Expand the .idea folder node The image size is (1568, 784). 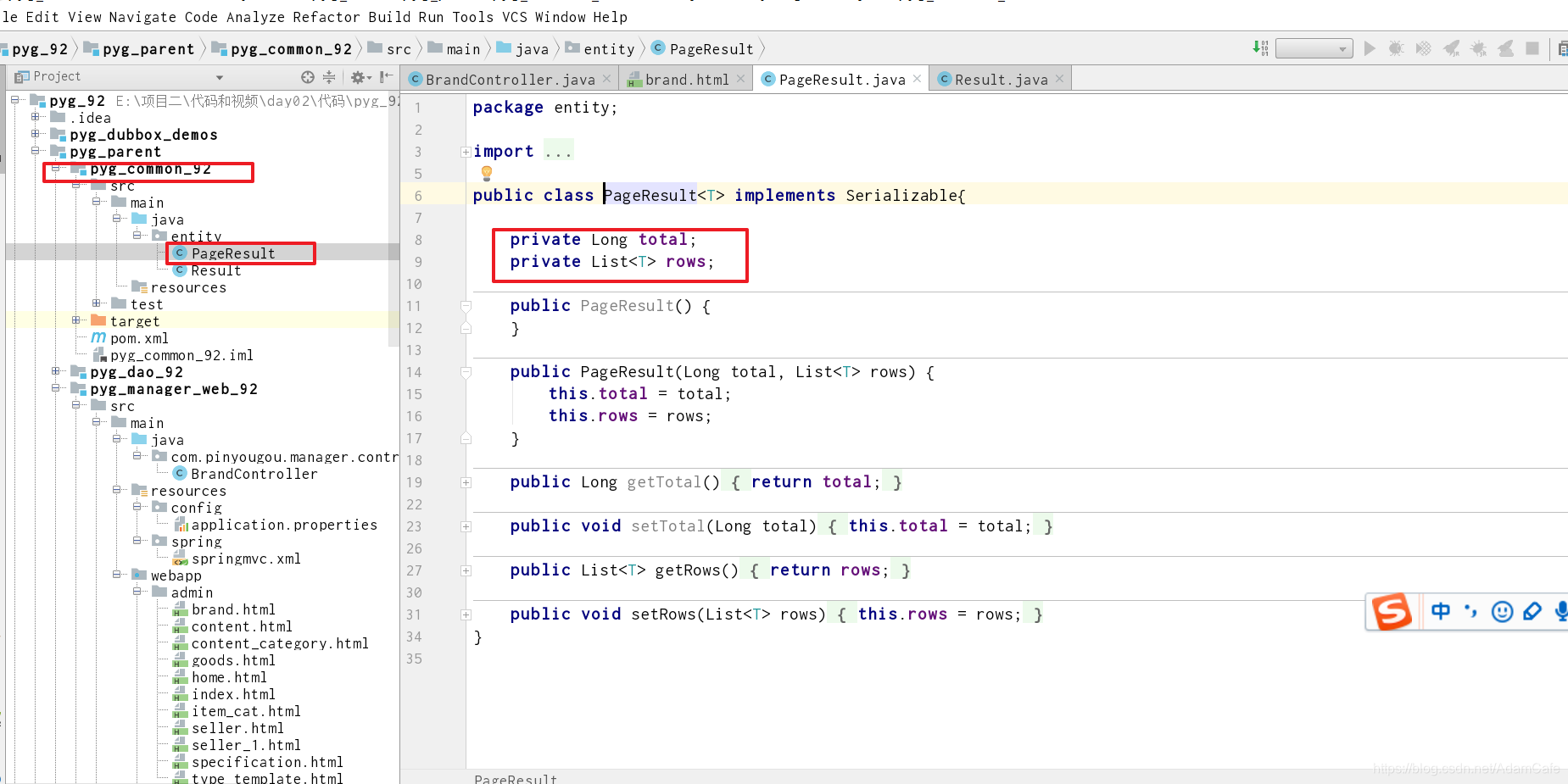pyautogui.click(x=36, y=117)
